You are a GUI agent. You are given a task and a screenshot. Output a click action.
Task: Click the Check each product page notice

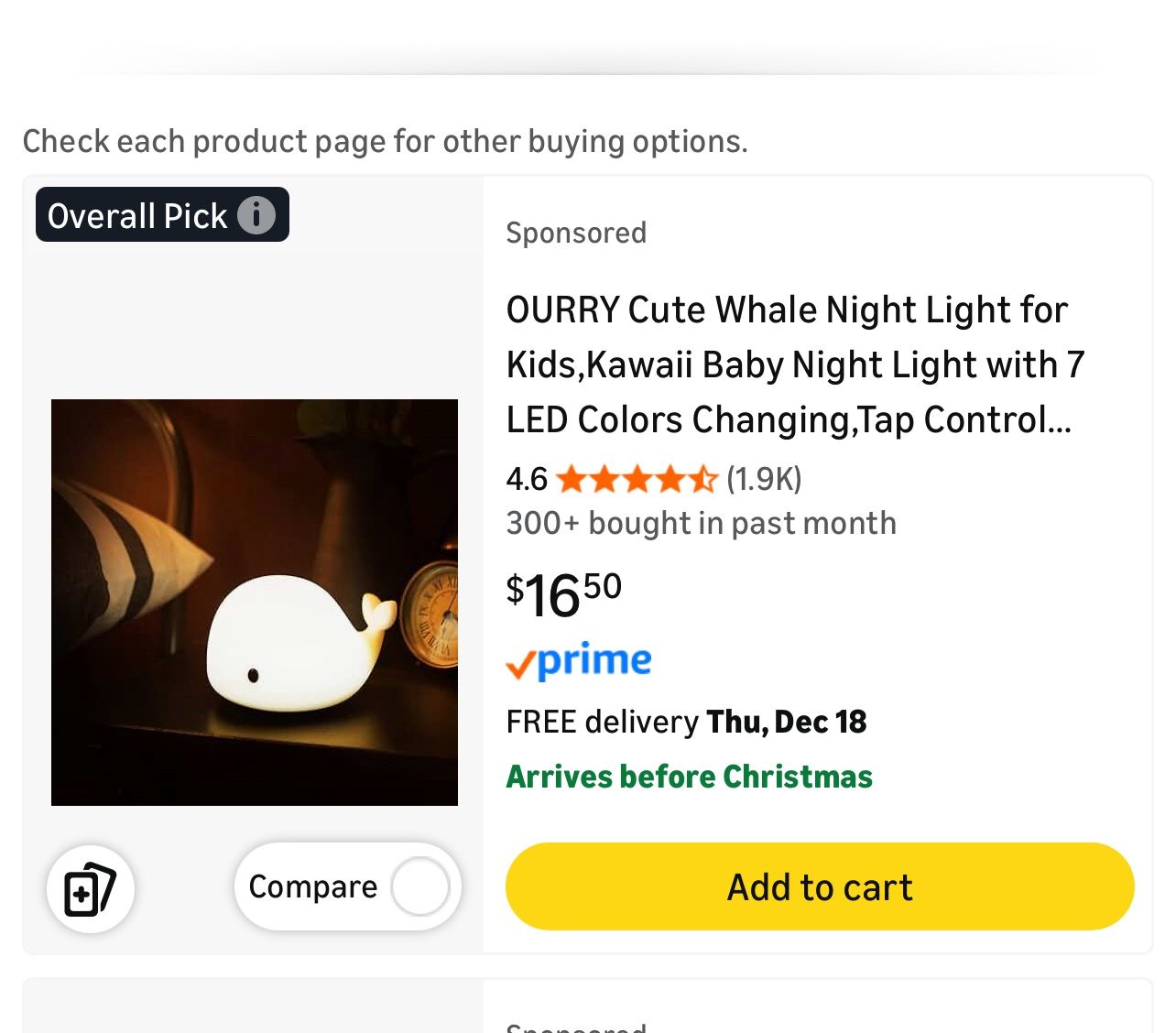[x=385, y=141]
